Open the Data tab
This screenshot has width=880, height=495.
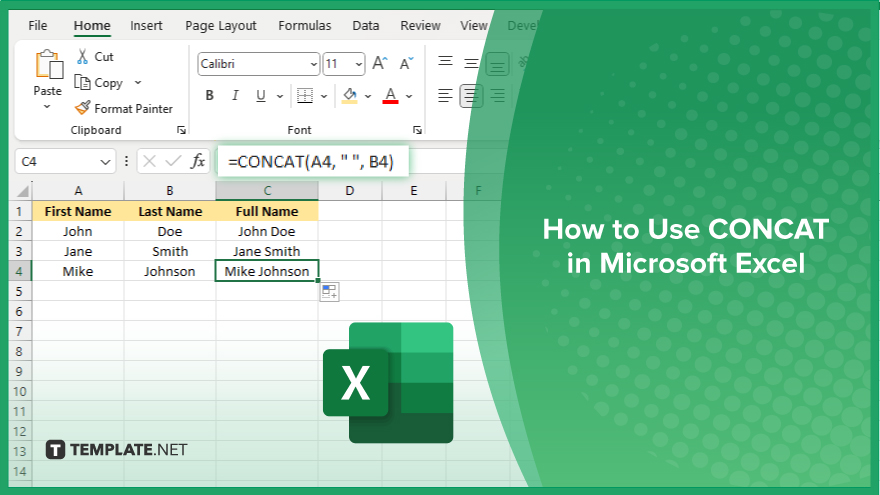click(x=366, y=26)
